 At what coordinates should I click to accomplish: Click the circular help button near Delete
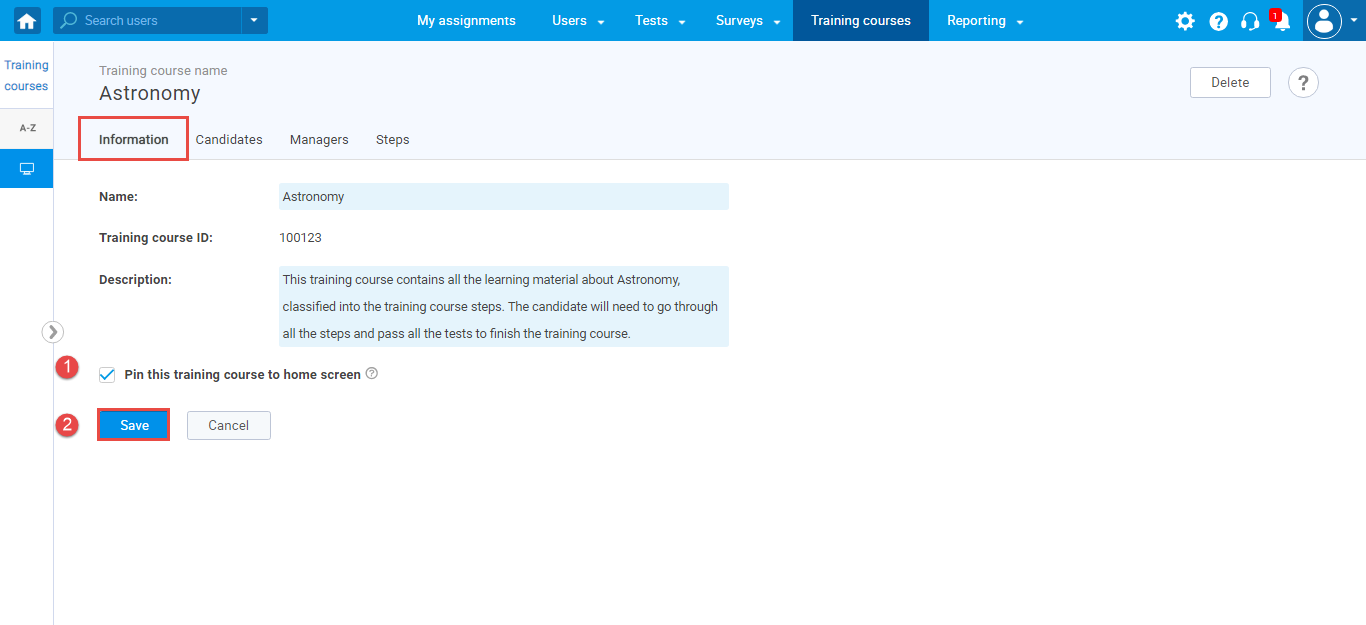[1303, 83]
